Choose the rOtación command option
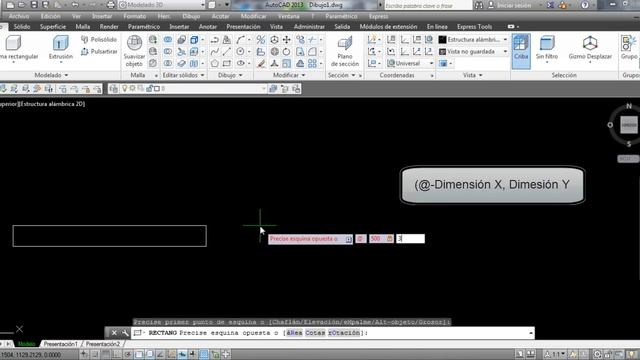The width and height of the screenshot is (640, 360). (344, 333)
